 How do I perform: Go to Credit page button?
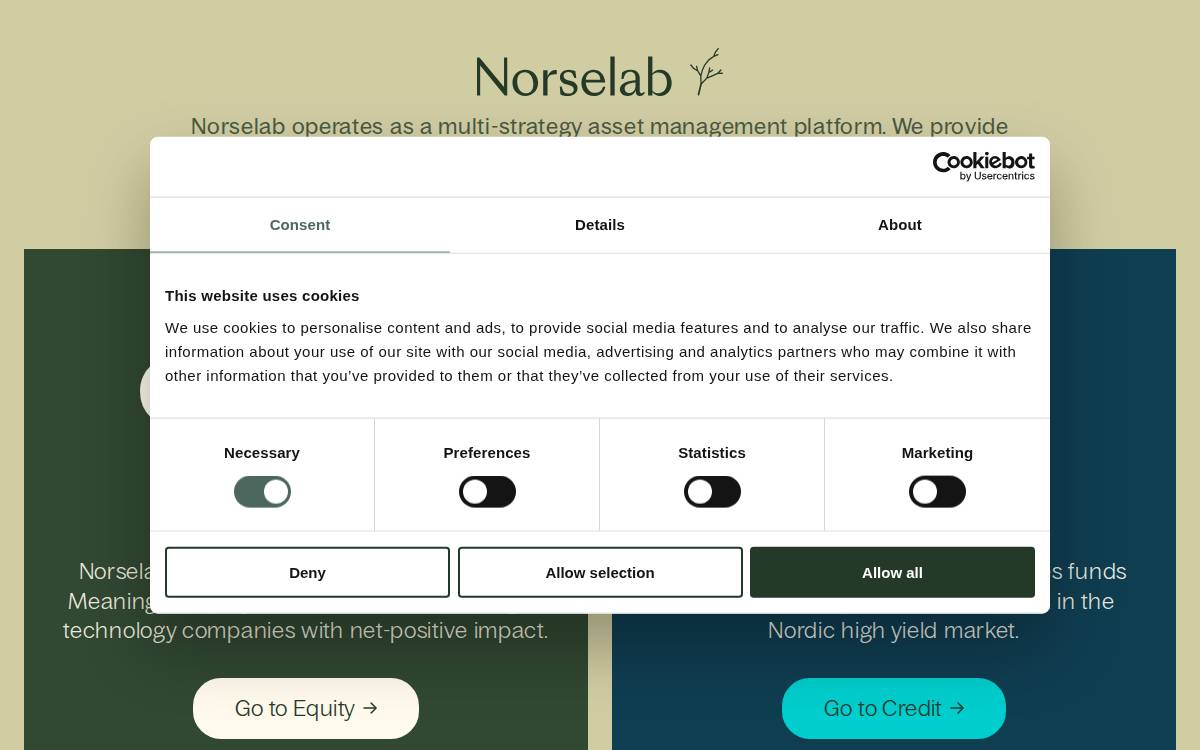click(x=894, y=708)
